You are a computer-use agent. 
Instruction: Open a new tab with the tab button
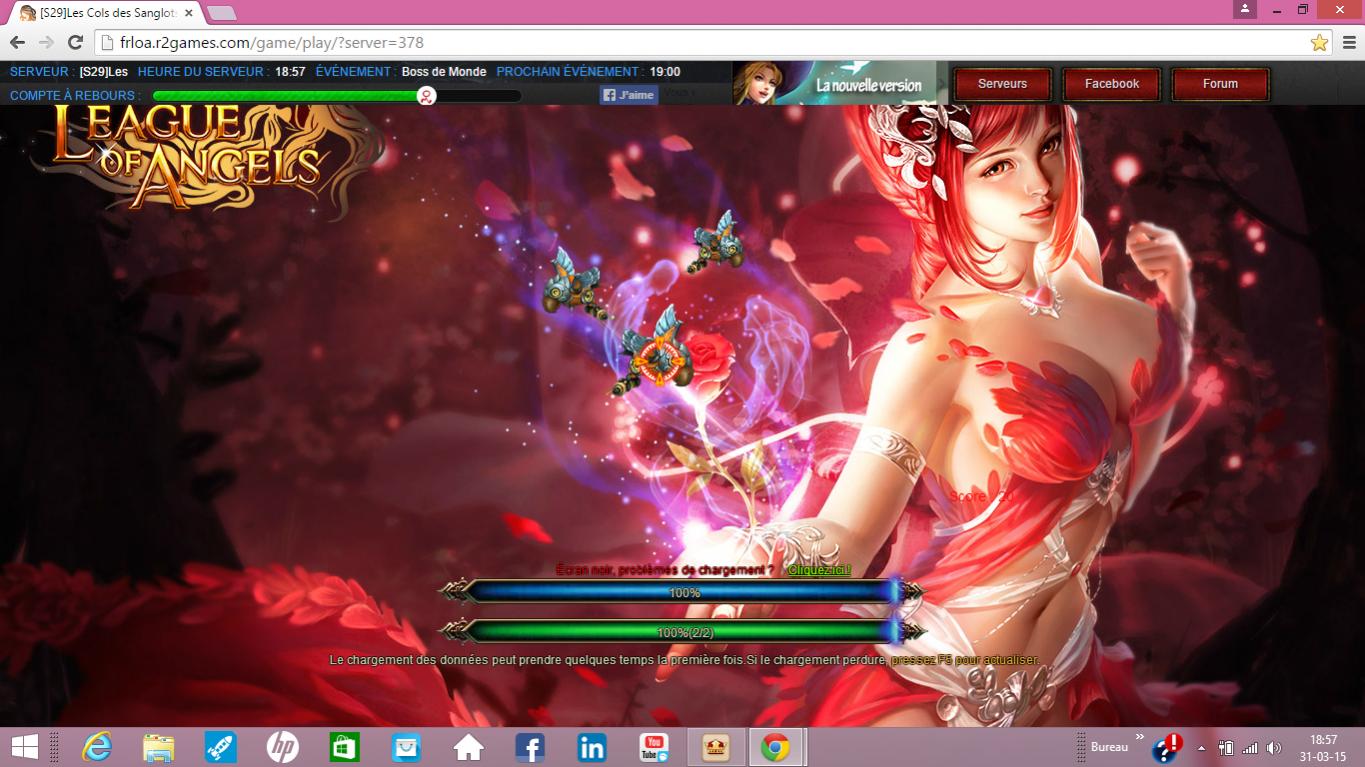pyautogui.click(x=221, y=13)
